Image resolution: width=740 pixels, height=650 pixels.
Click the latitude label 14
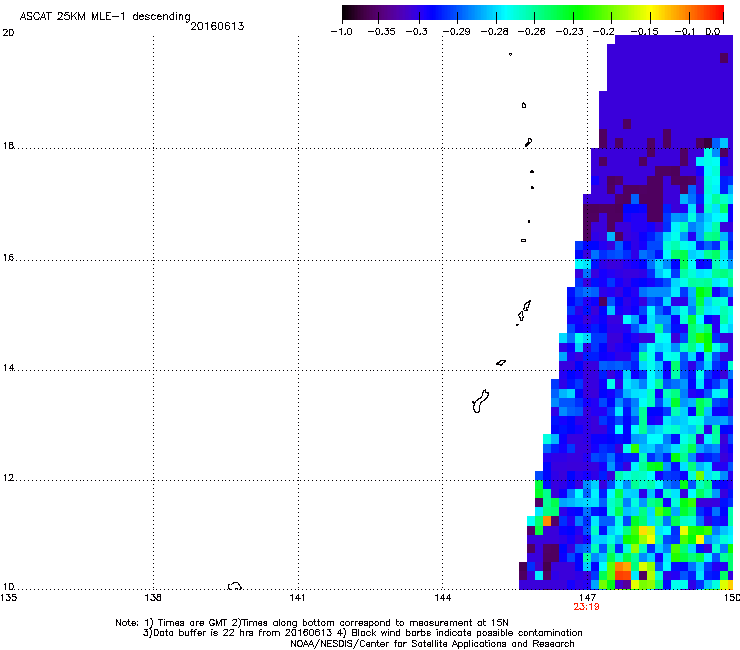point(8,368)
